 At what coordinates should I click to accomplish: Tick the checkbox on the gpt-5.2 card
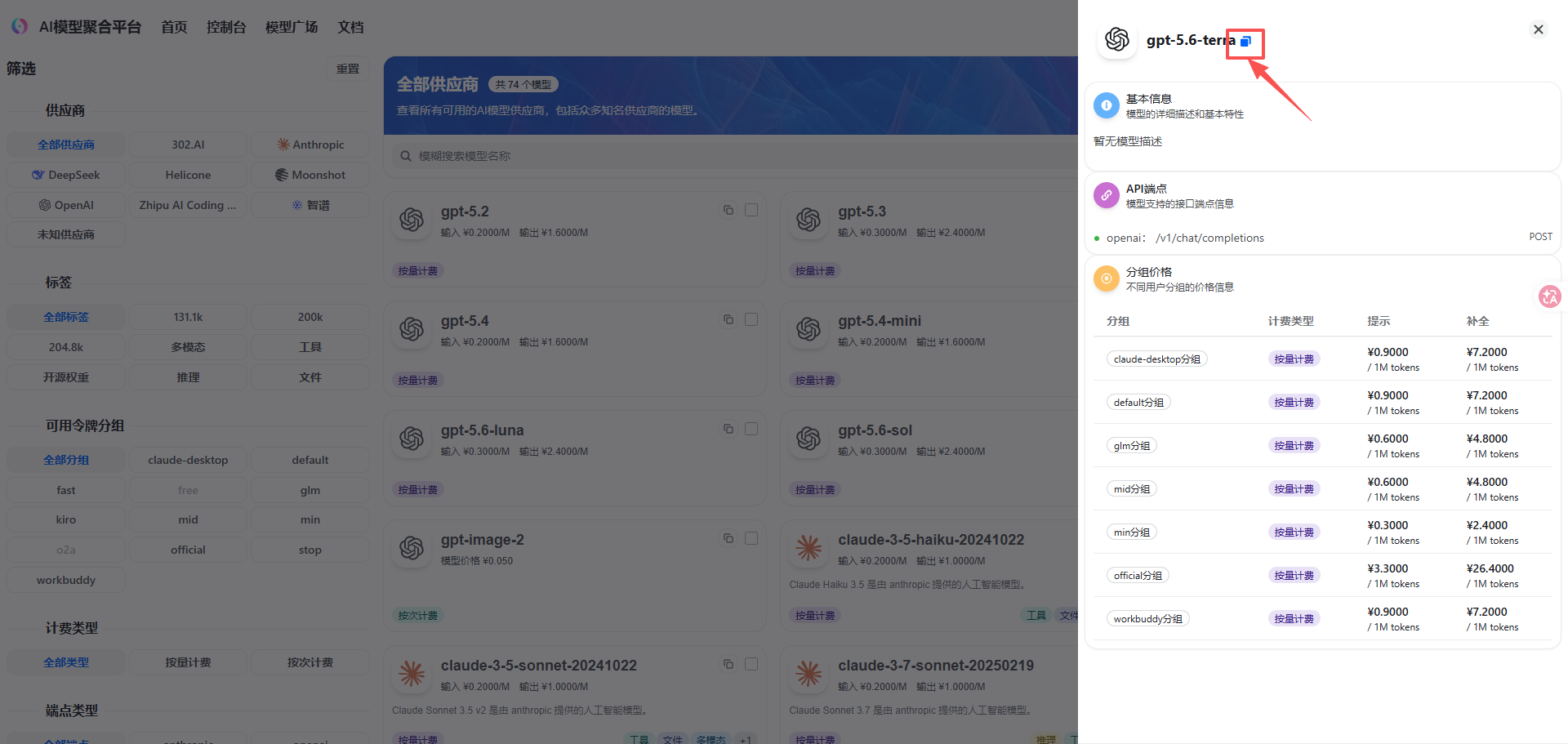(751, 210)
